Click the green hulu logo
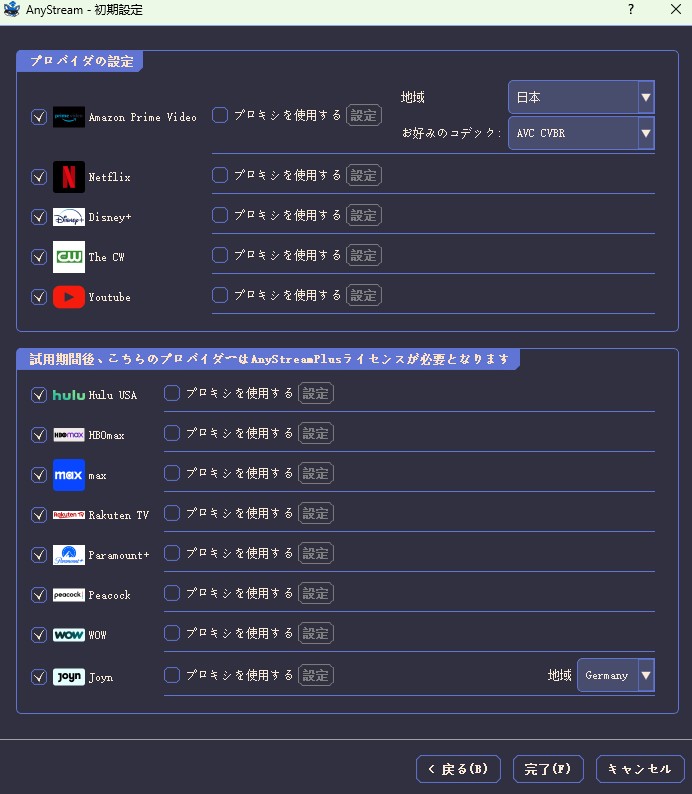The height and width of the screenshot is (794, 692). point(69,395)
